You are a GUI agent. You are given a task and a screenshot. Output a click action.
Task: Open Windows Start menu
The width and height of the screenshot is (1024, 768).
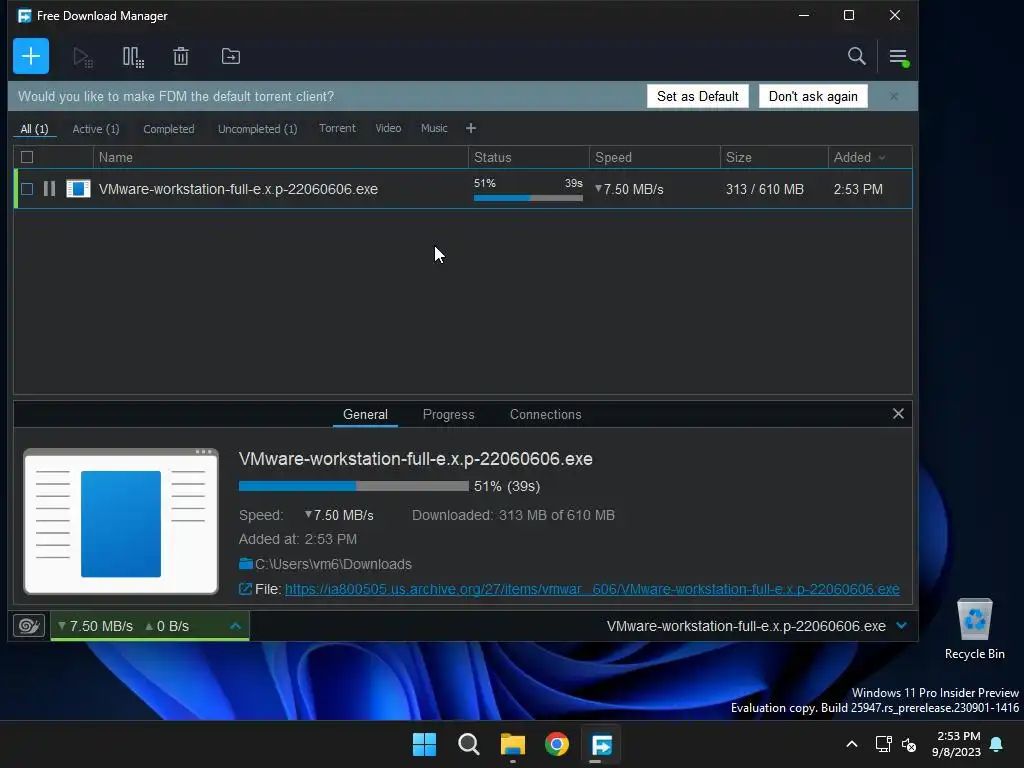(x=424, y=744)
